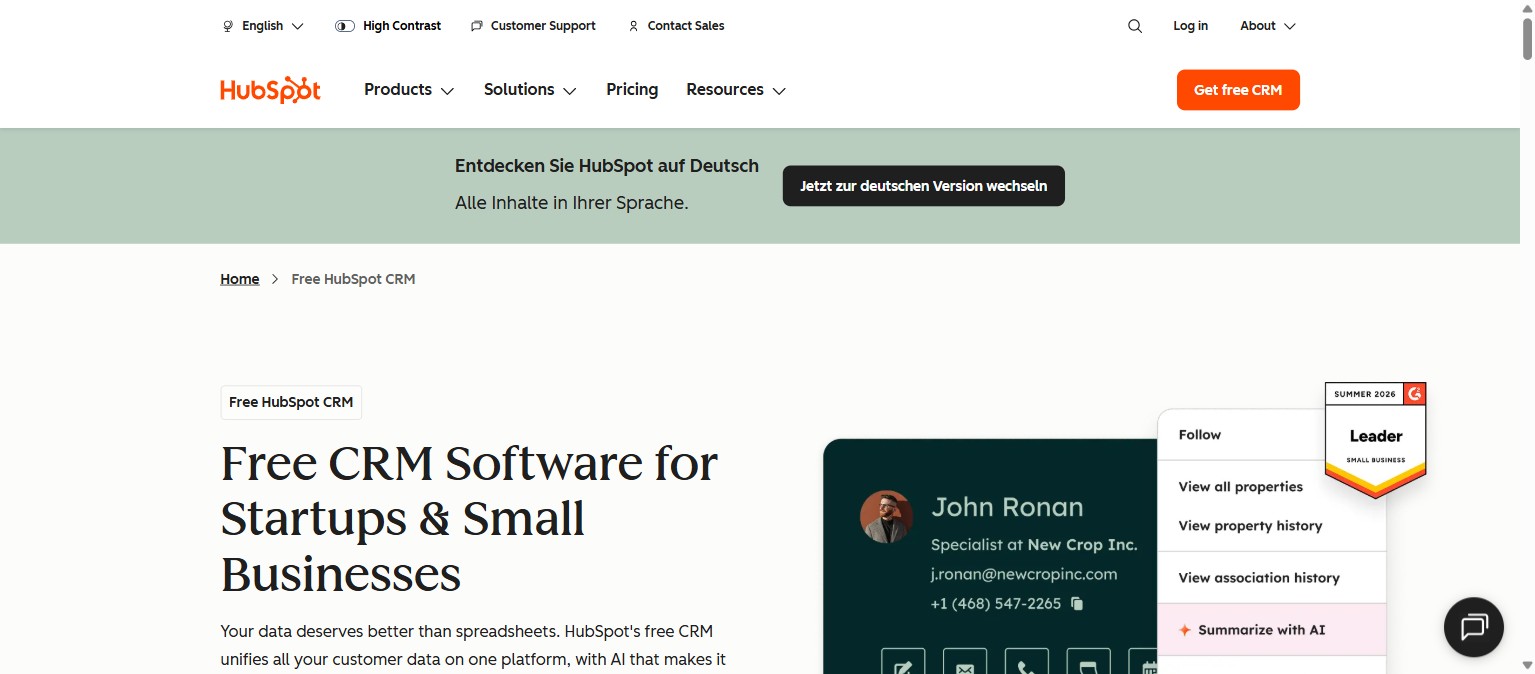Click the orange sparkle AI icon

coord(1185,630)
